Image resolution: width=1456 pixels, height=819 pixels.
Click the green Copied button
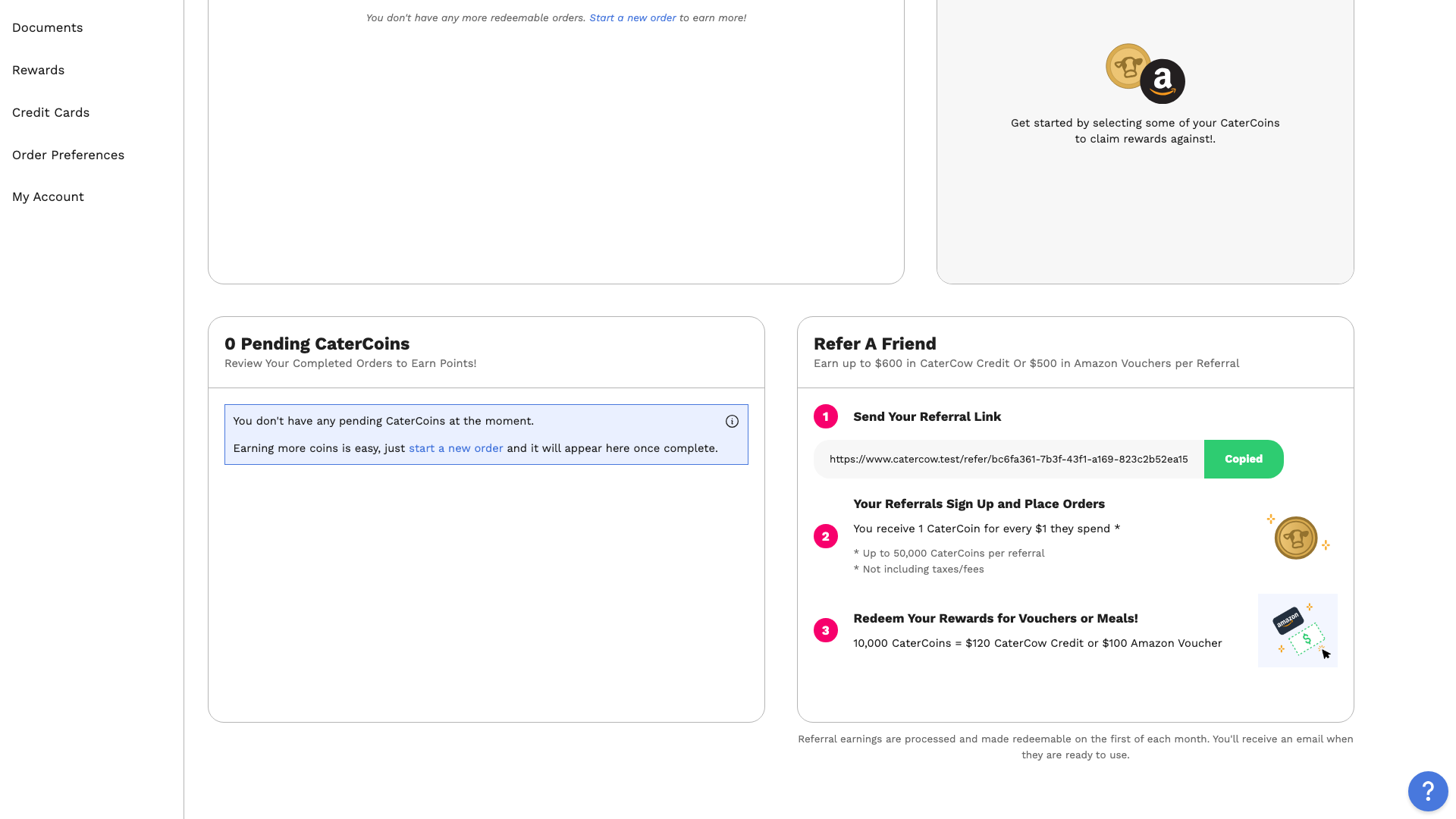[x=1244, y=459]
